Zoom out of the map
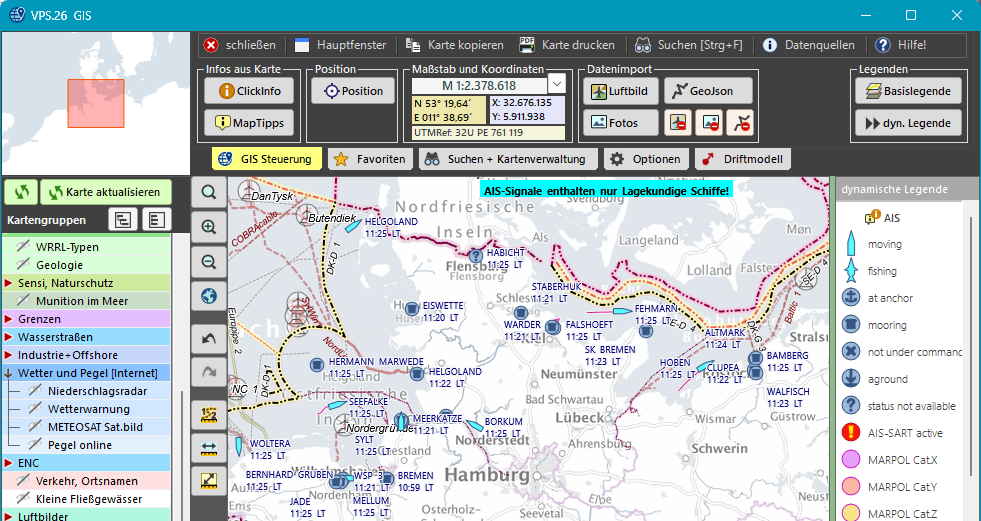 pos(209,261)
